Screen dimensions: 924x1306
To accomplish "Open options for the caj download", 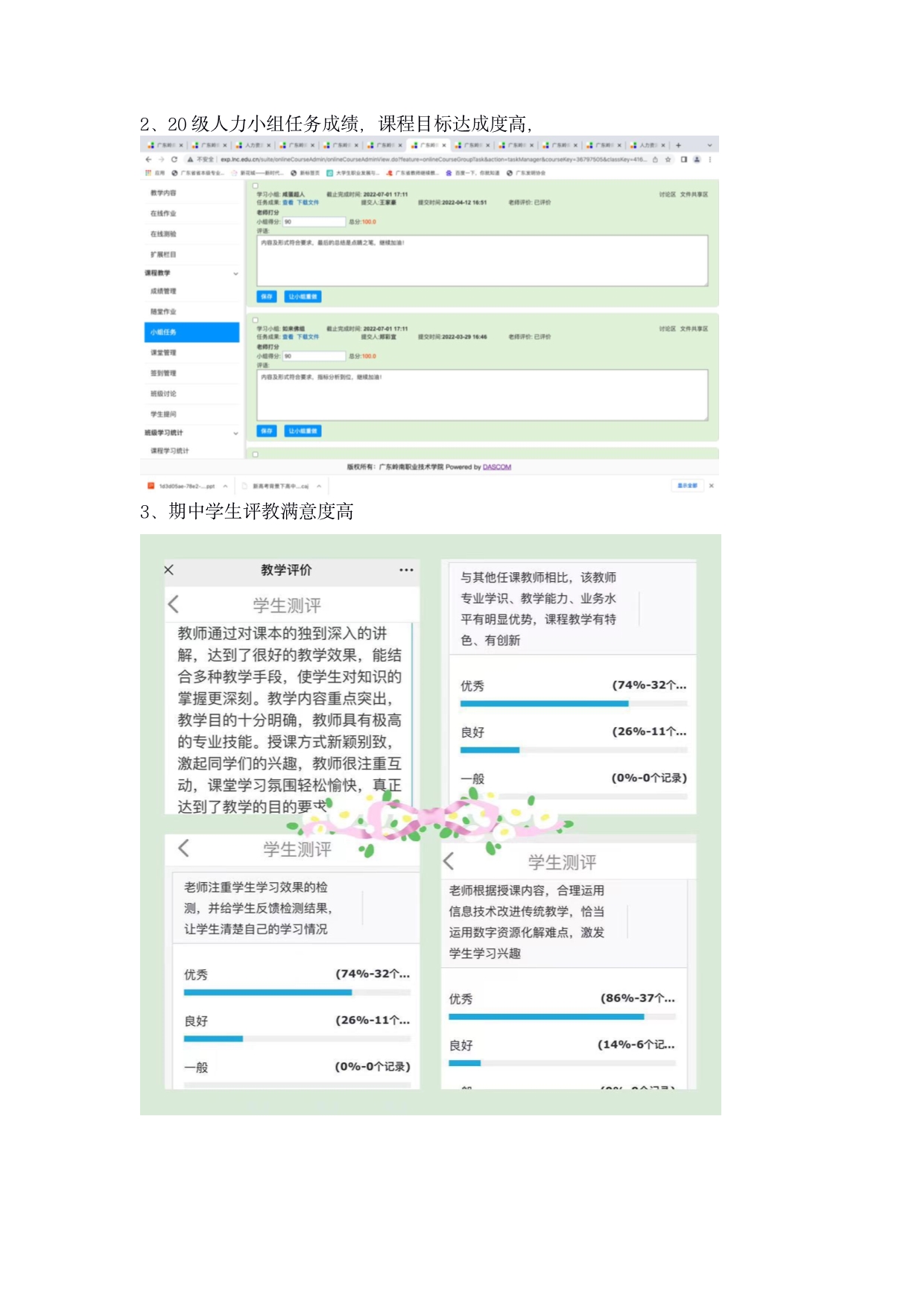I will click(x=319, y=486).
